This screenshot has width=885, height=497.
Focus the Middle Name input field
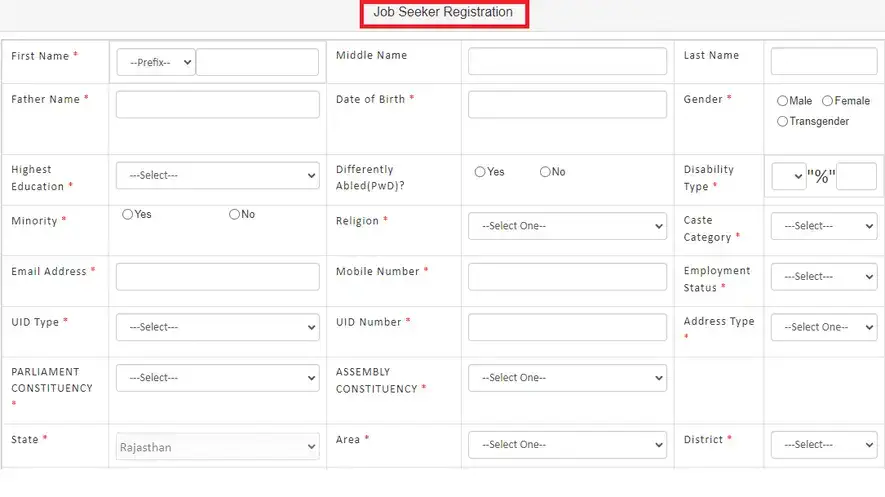(x=567, y=61)
